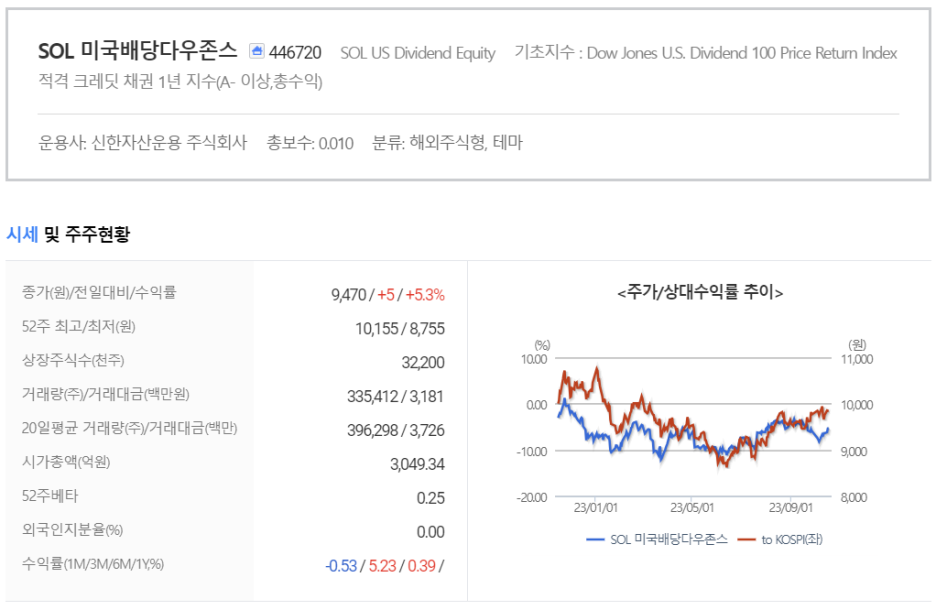The height and width of the screenshot is (610, 936).
Task: Click the value 396,298 / 3,726
Action: [396, 430]
